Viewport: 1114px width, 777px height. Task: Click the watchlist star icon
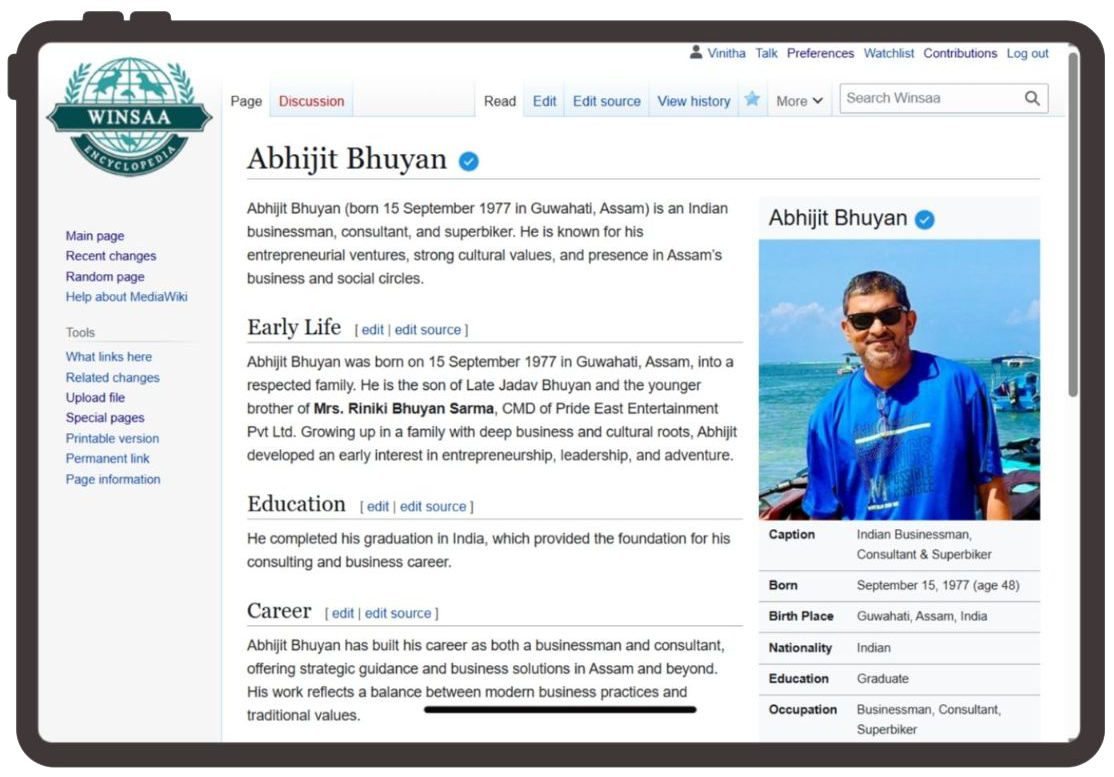coord(752,100)
